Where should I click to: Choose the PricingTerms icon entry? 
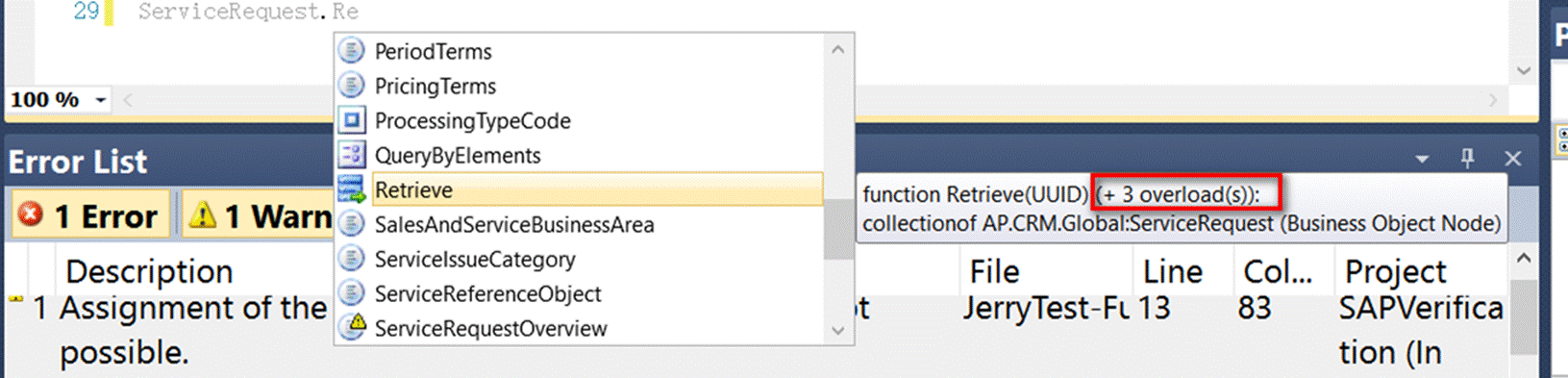point(352,86)
